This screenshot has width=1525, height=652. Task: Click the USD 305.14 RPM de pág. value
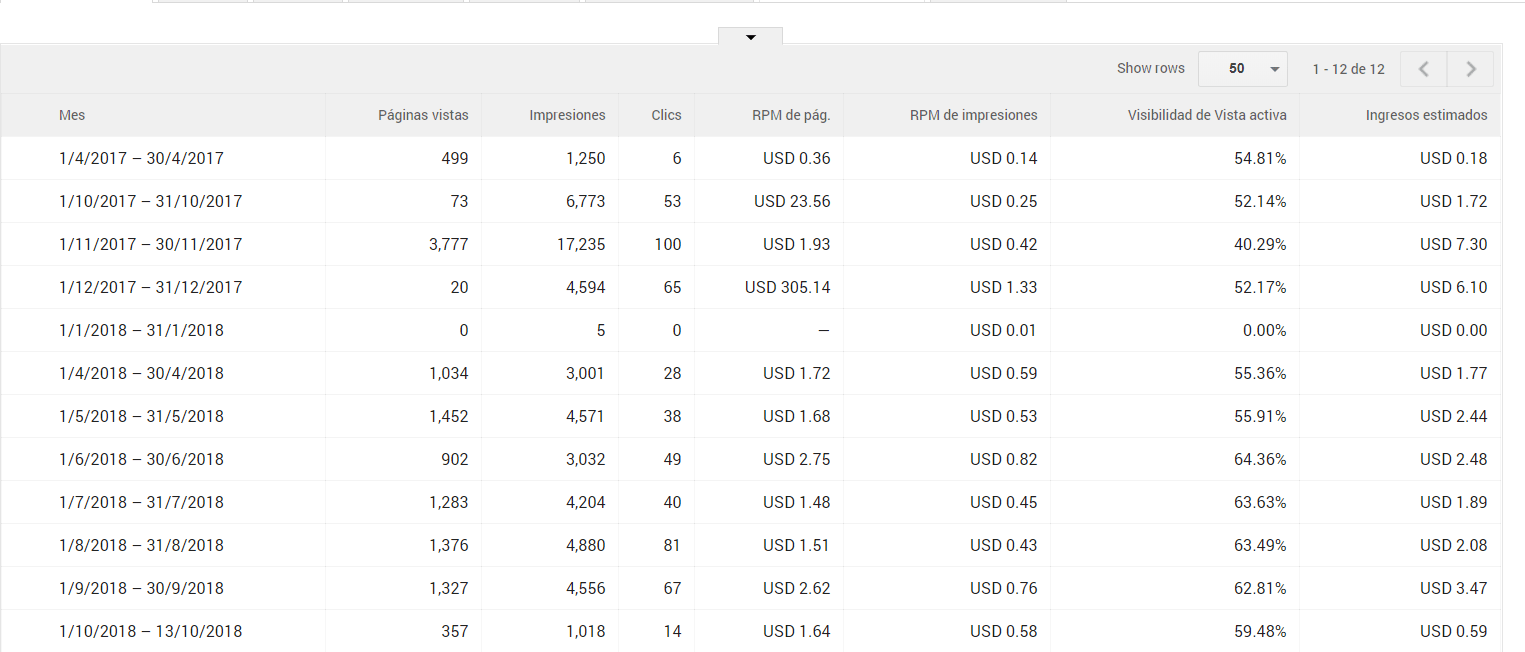coord(787,287)
